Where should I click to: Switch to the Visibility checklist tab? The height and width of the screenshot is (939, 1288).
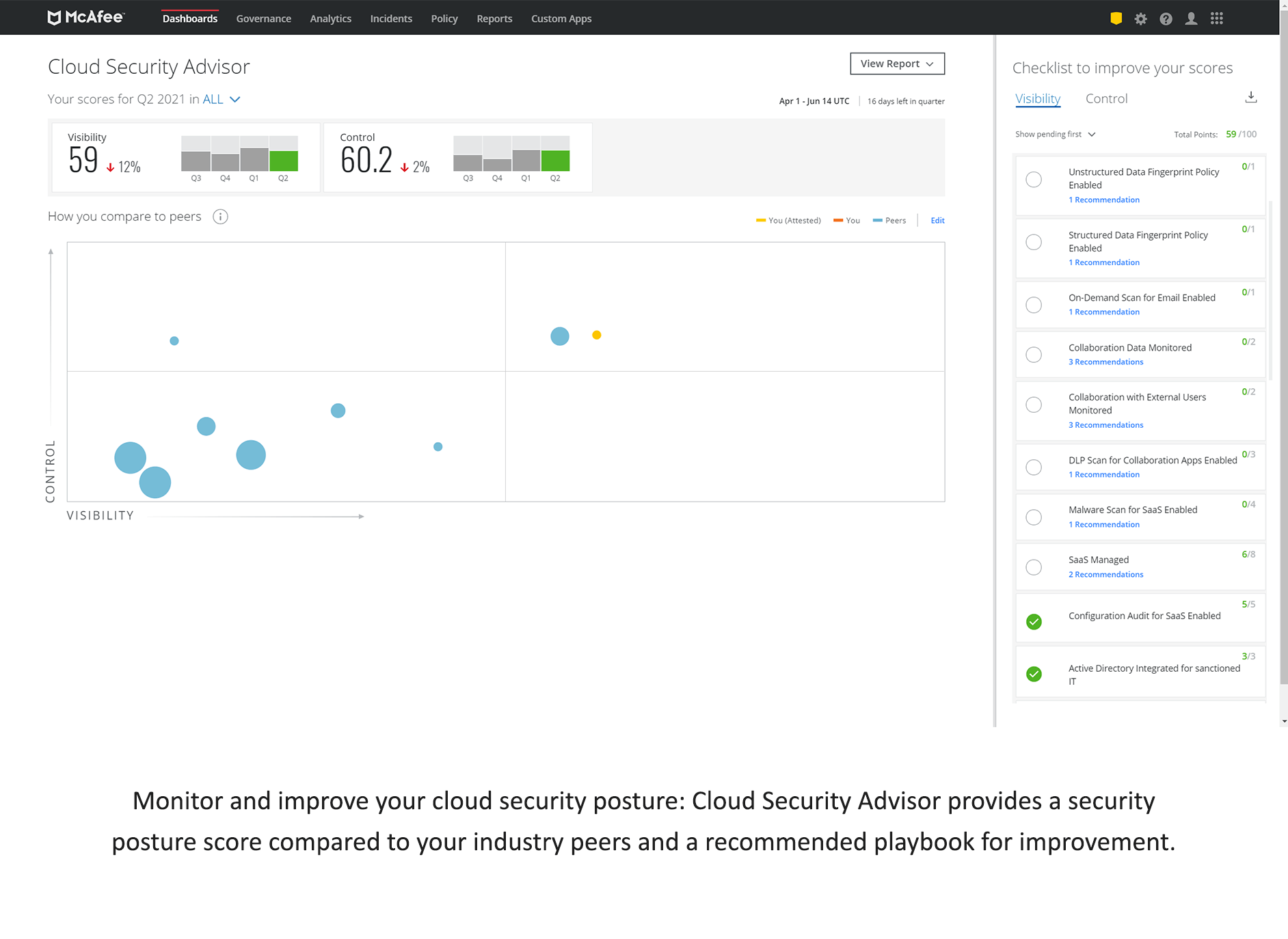point(1038,98)
